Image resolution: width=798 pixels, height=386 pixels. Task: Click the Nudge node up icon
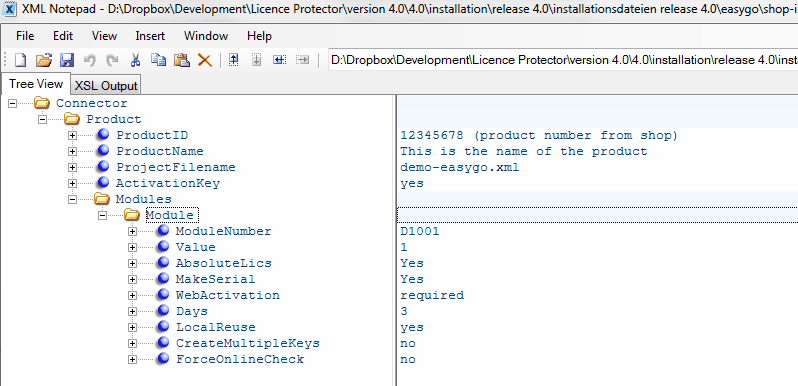[234, 60]
